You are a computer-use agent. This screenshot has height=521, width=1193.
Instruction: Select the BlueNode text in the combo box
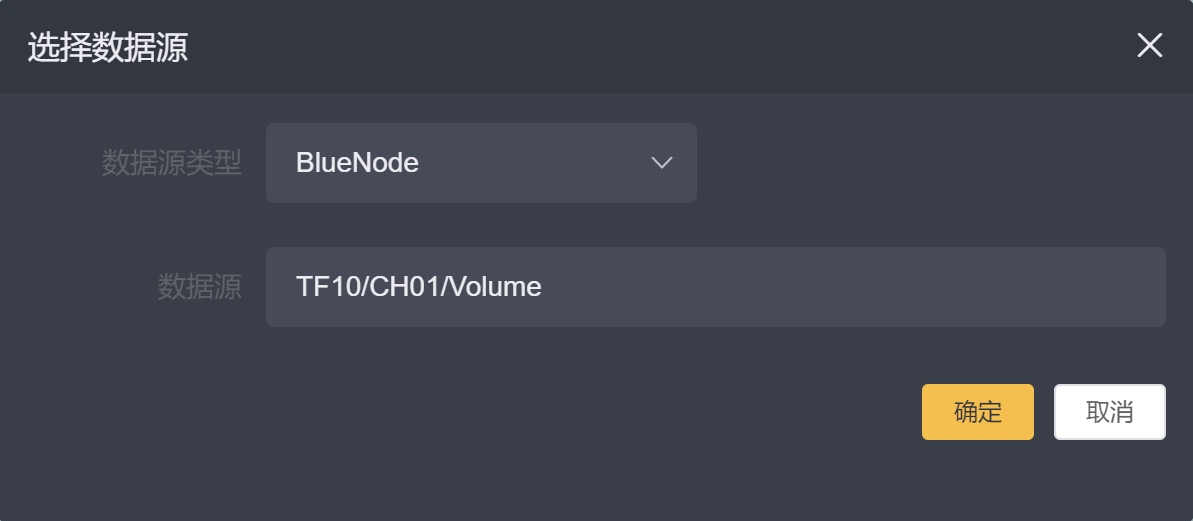pyautogui.click(x=357, y=163)
